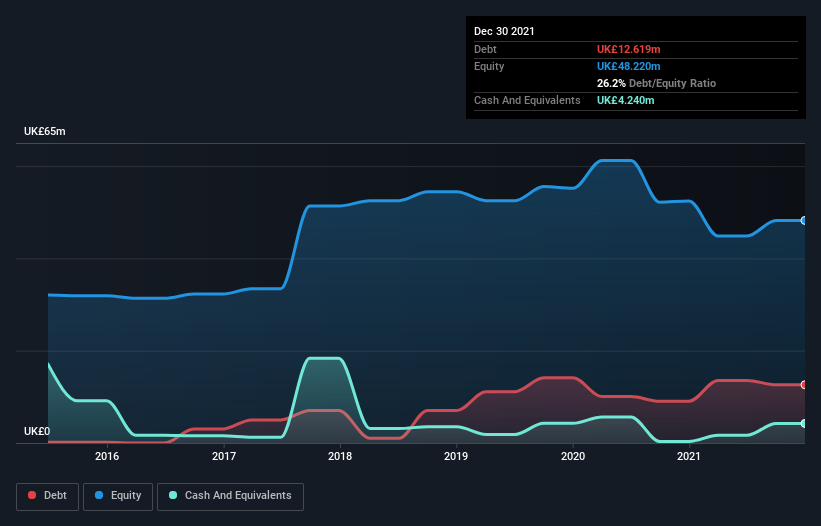This screenshot has width=821, height=526.
Task: Select the Equity endpoint marker on chart
Action: coord(804,221)
